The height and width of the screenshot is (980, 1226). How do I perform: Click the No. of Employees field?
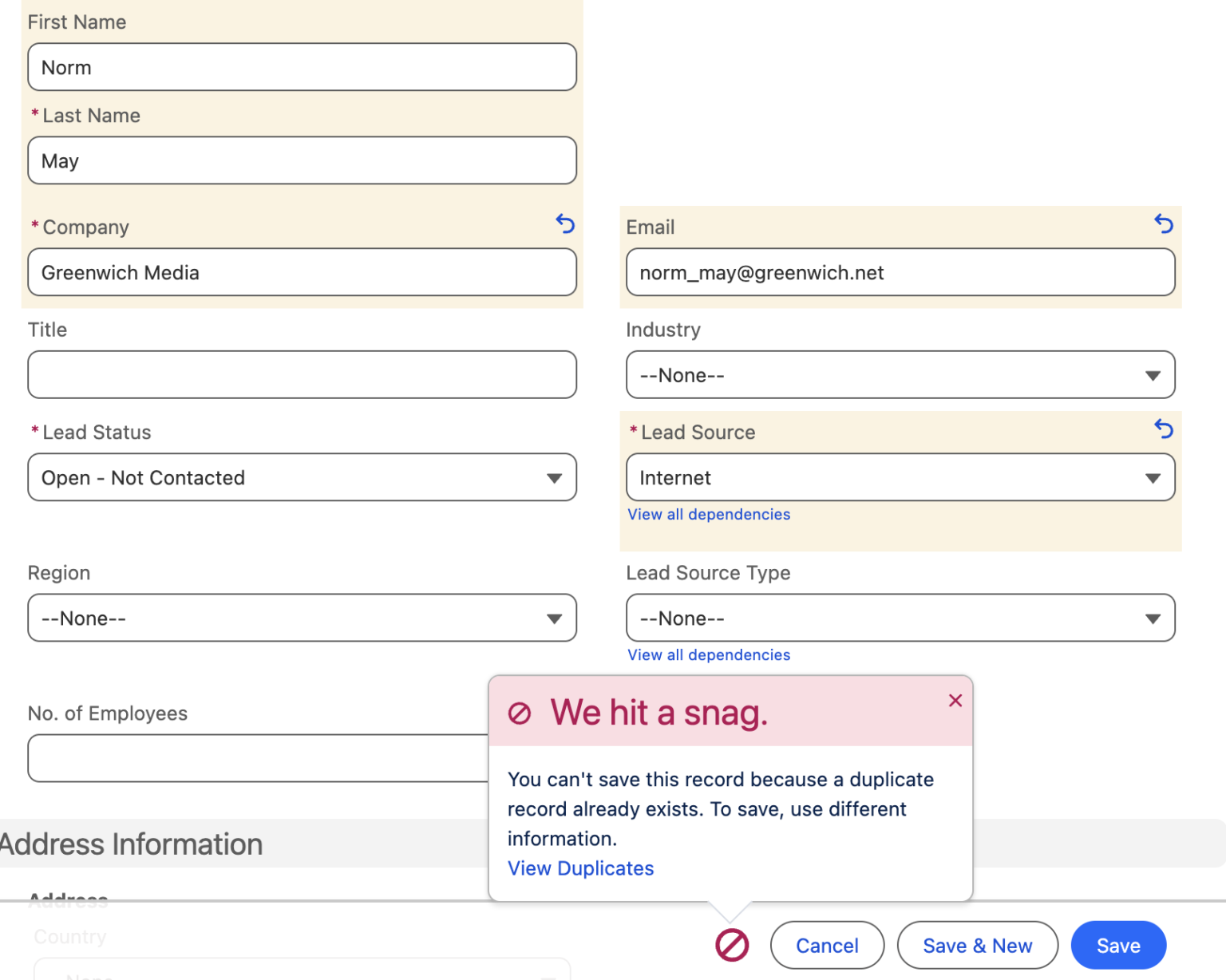pos(255,758)
